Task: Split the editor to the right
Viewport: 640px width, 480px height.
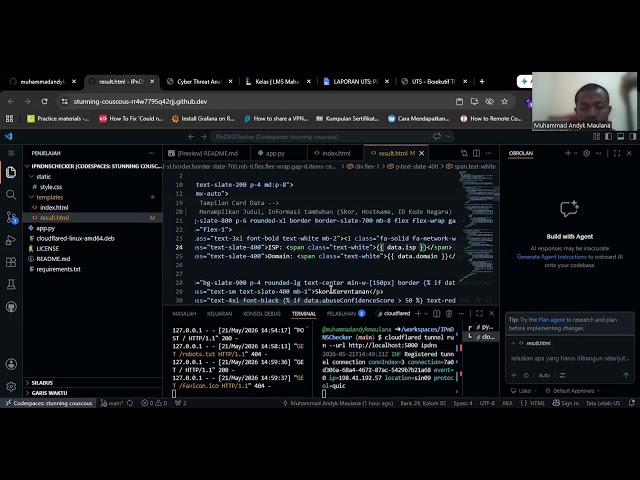Action: click(476, 153)
